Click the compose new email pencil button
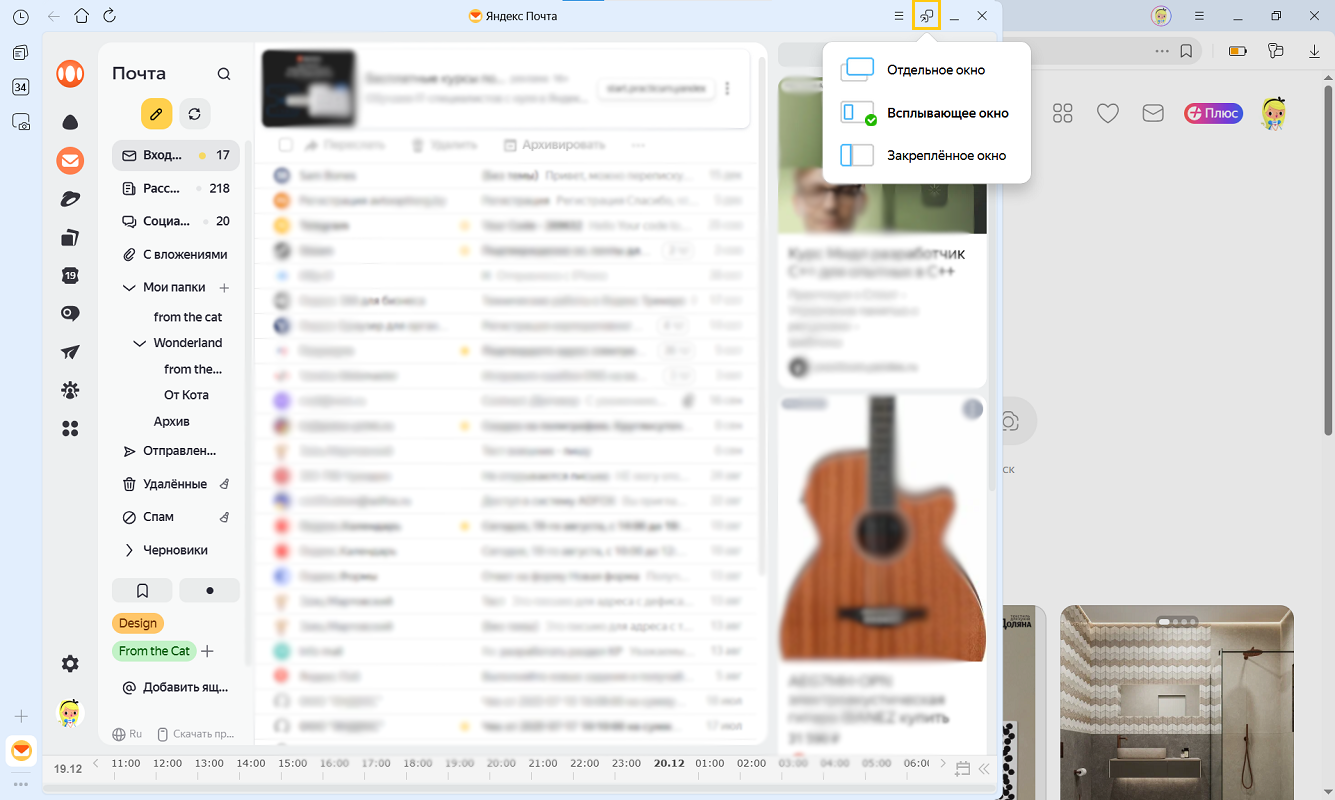This screenshot has height=800, width=1335. click(156, 114)
